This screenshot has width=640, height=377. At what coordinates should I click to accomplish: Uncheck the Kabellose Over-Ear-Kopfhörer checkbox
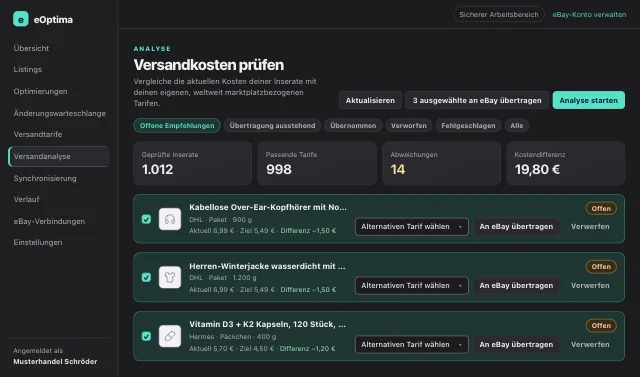coord(146,219)
